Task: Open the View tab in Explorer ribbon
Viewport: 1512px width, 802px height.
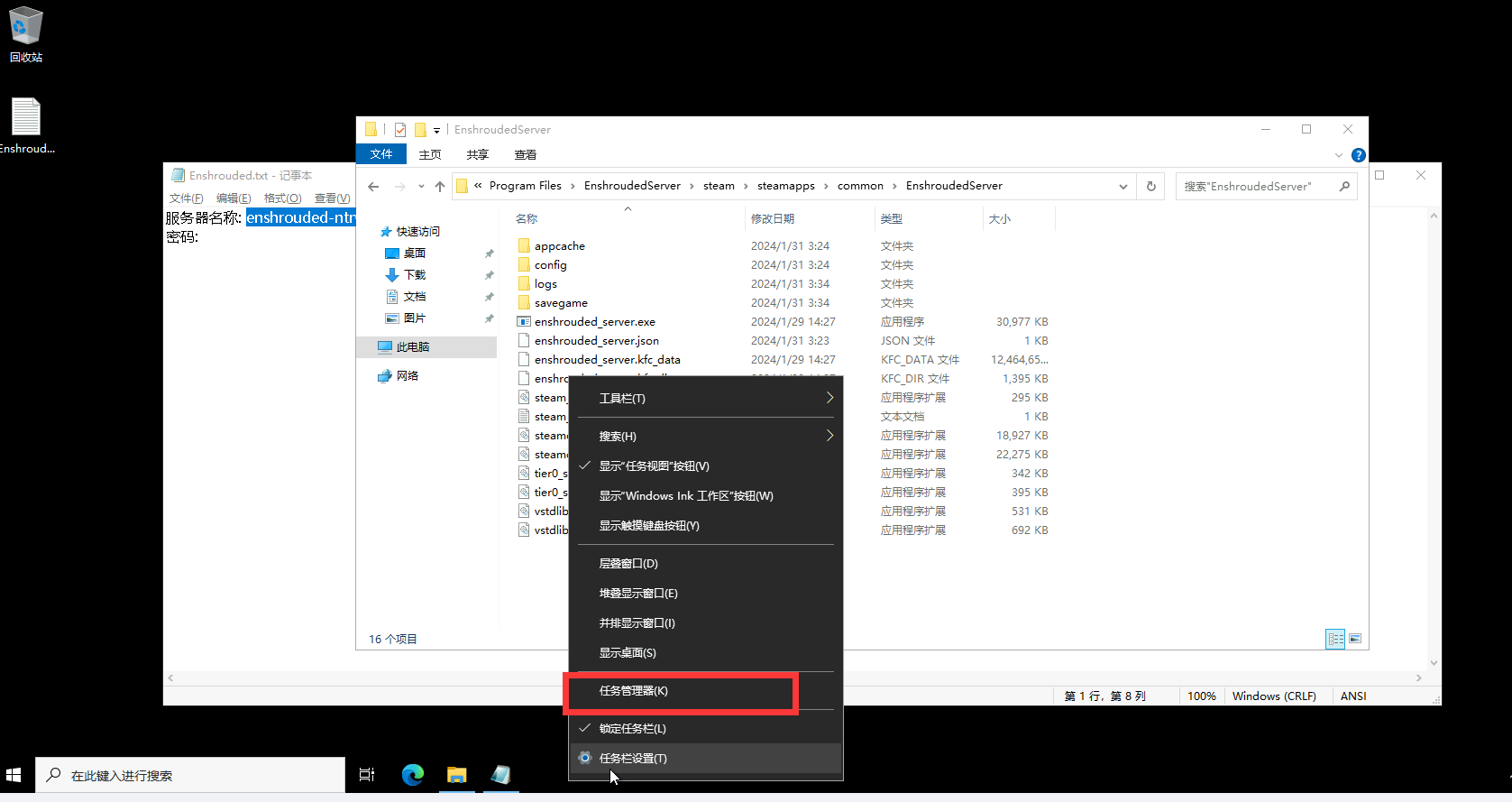Action: tap(526, 154)
